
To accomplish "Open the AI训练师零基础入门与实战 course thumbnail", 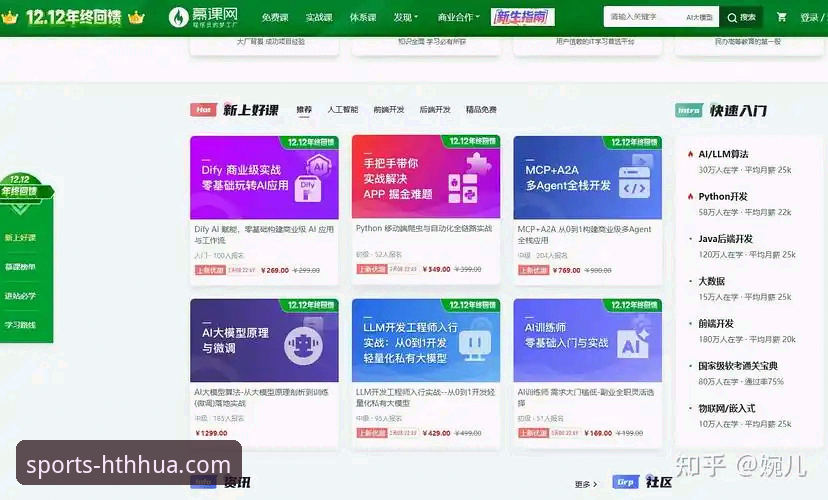I will [587, 341].
